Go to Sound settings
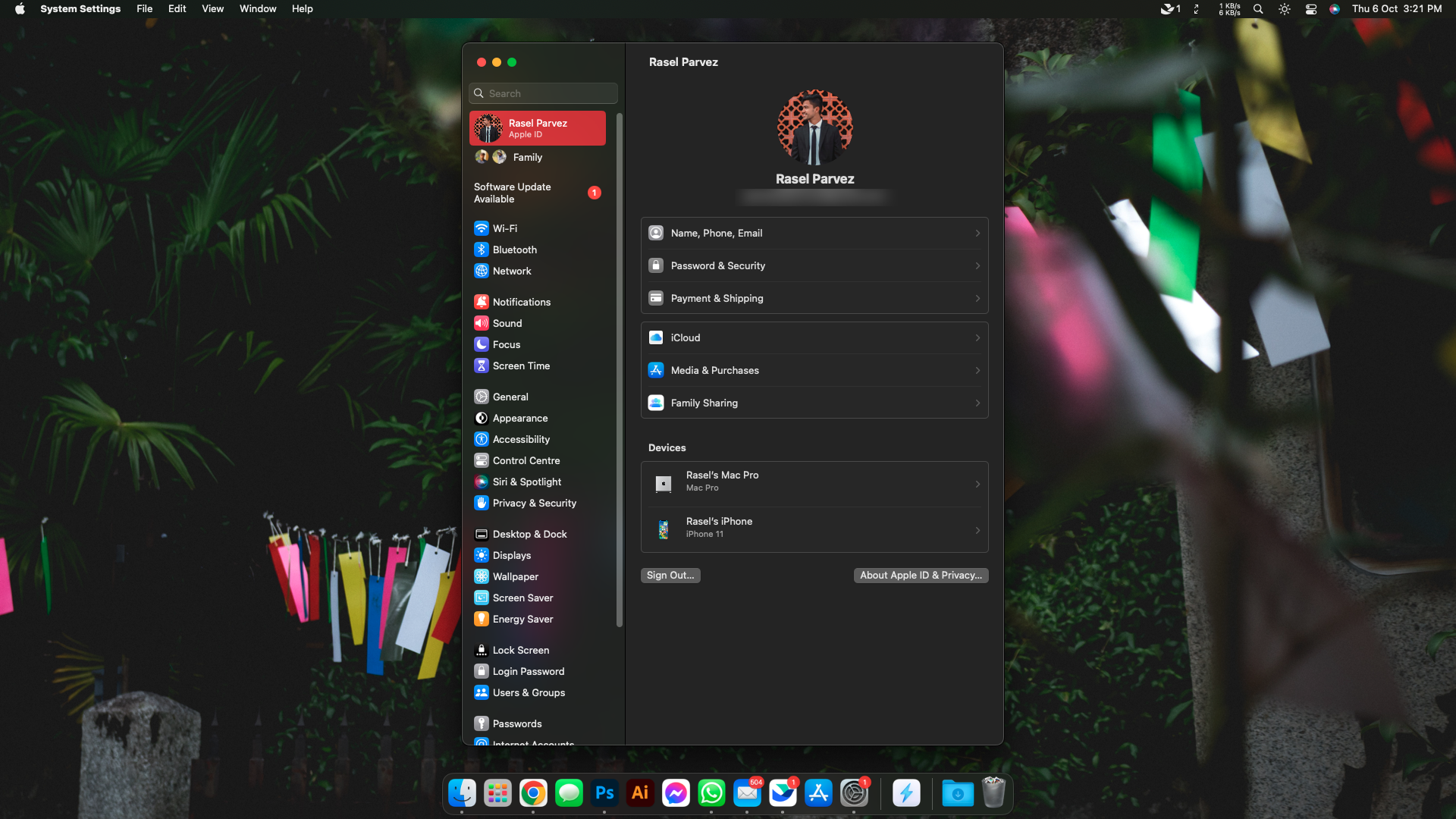The width and height of the screenshot is (1456, 819). [537, 323]
